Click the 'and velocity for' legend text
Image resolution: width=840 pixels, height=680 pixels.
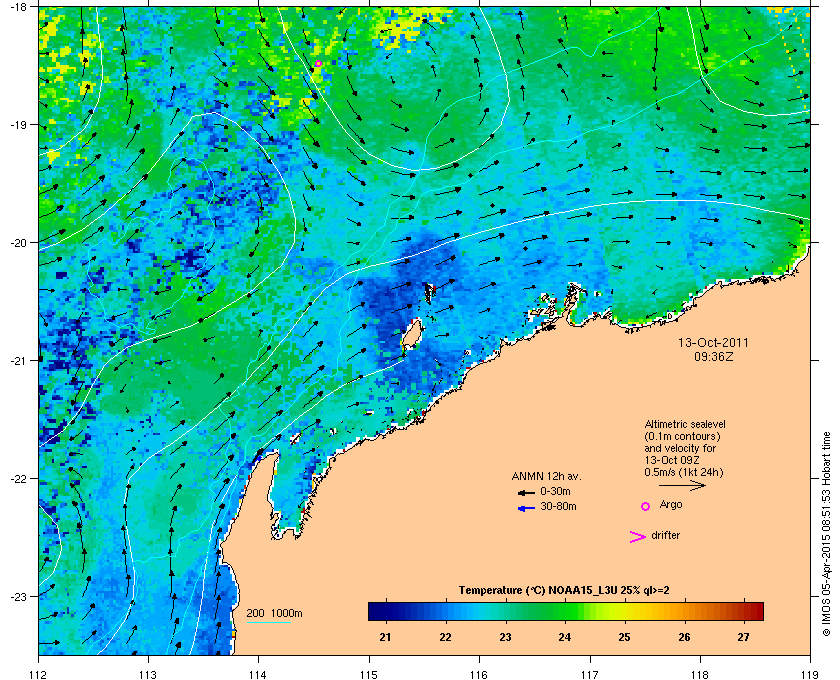pyautogui.click(x=680, y=448)
